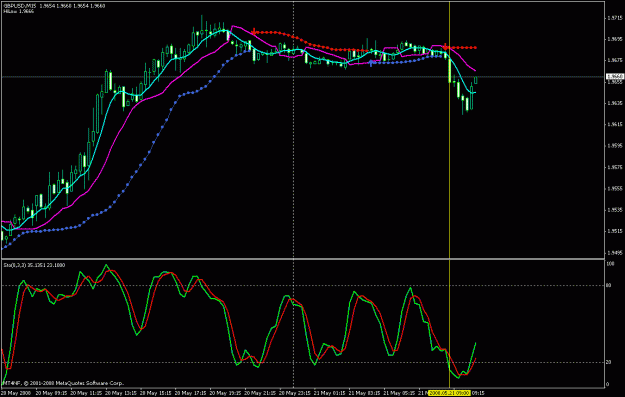Click the 21 May 01:15 time axis label
625x397 pixels.
(330, 393)
